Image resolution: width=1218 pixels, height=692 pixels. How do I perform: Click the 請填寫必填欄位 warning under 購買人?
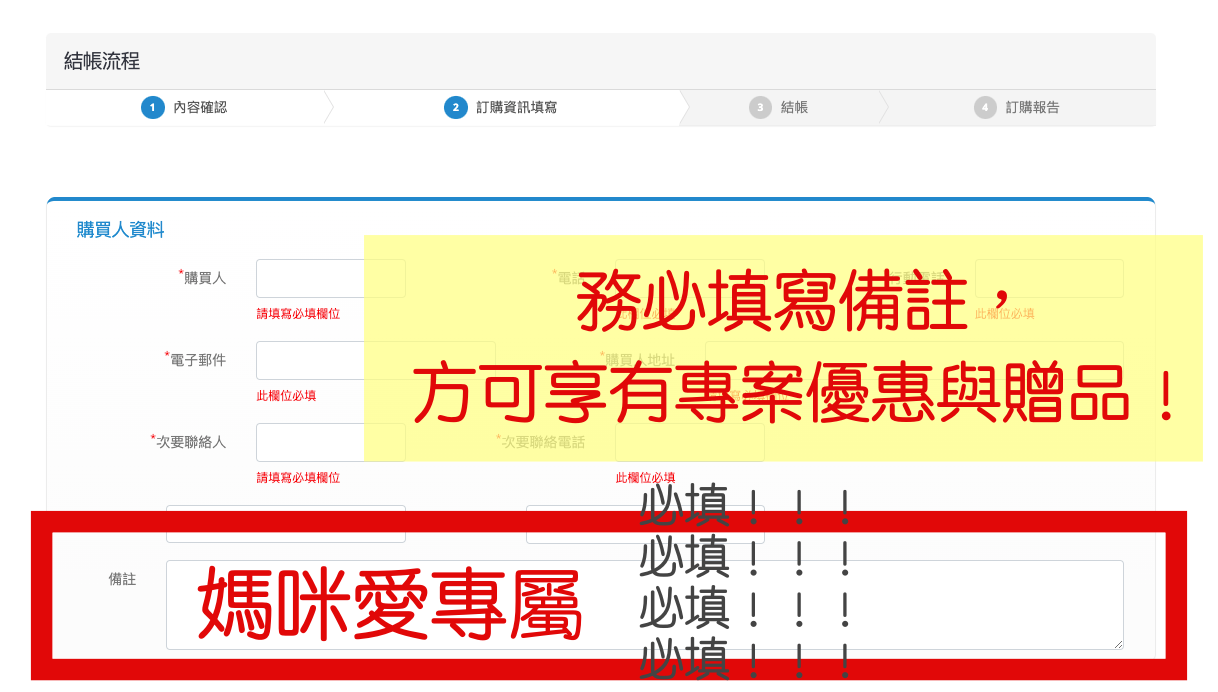(298, 314)
